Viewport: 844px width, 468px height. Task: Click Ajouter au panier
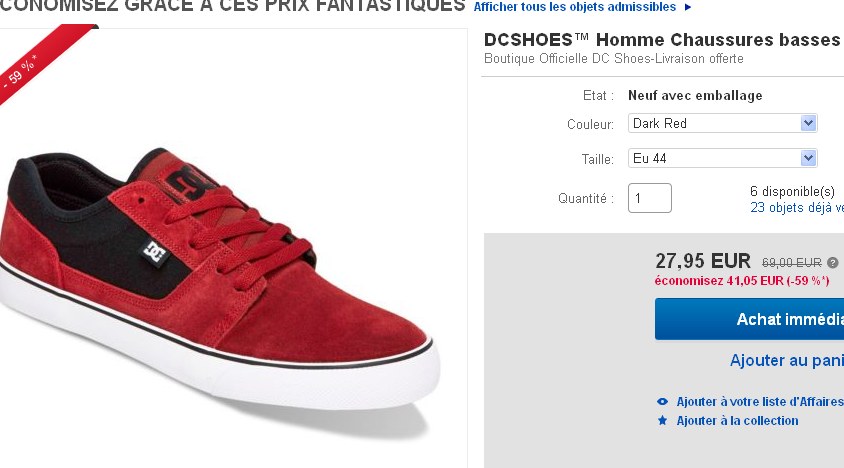[x=786, y=361]
